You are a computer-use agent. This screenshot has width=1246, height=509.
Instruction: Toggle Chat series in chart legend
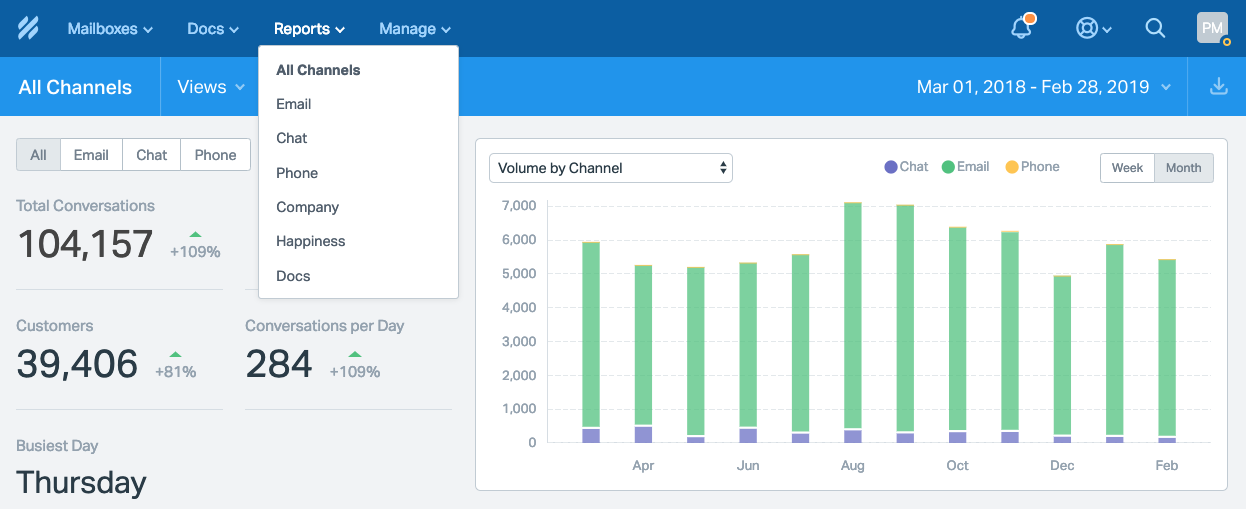pos(906,167)
